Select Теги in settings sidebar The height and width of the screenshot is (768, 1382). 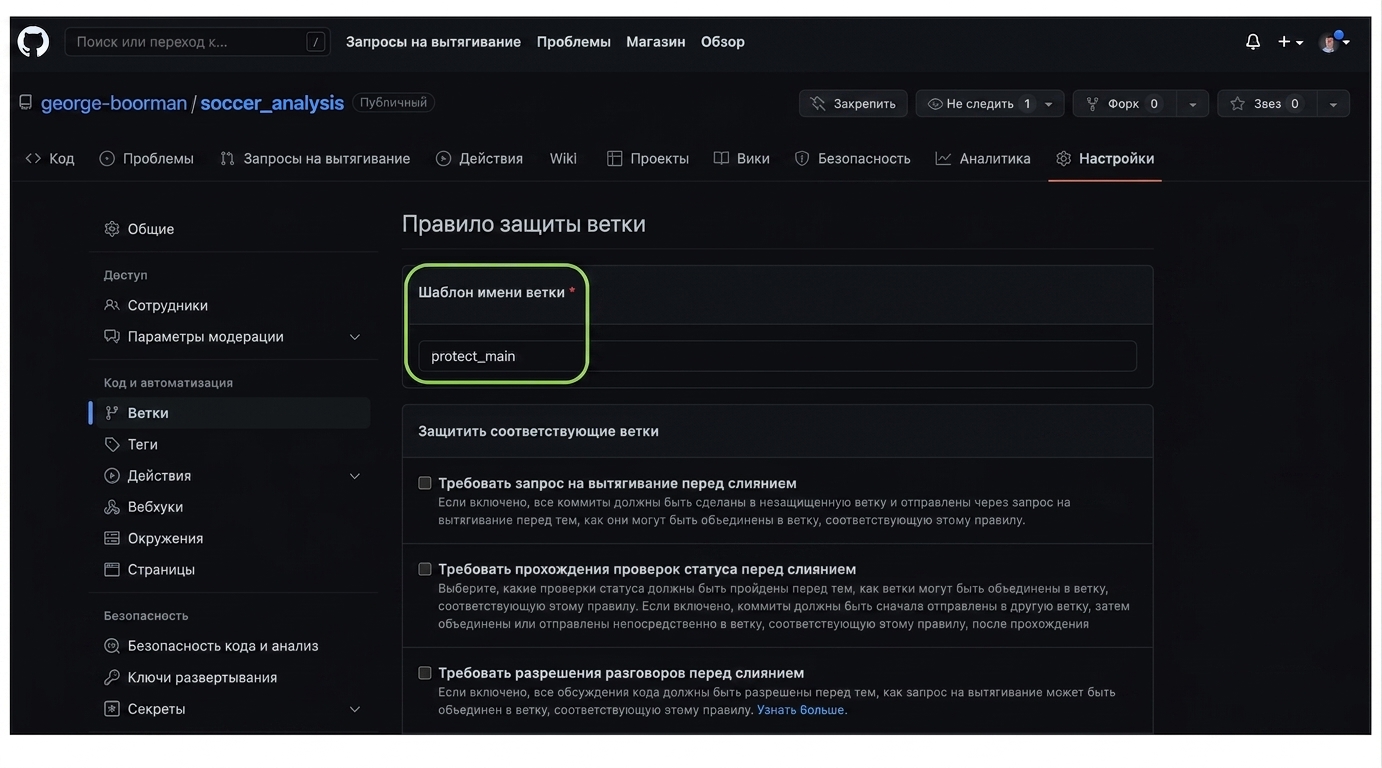tap(234, 444)
